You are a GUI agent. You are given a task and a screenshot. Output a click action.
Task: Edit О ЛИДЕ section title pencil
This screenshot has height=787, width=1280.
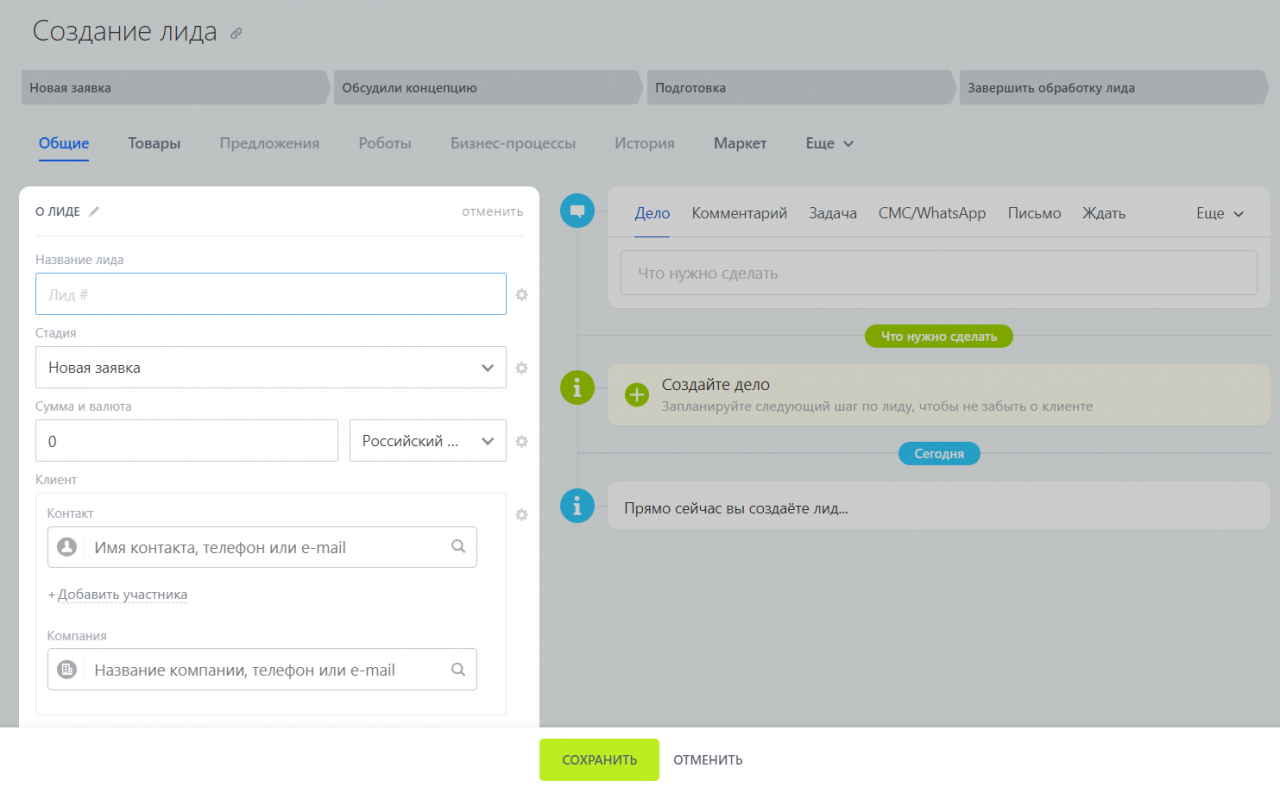[94, 211]
